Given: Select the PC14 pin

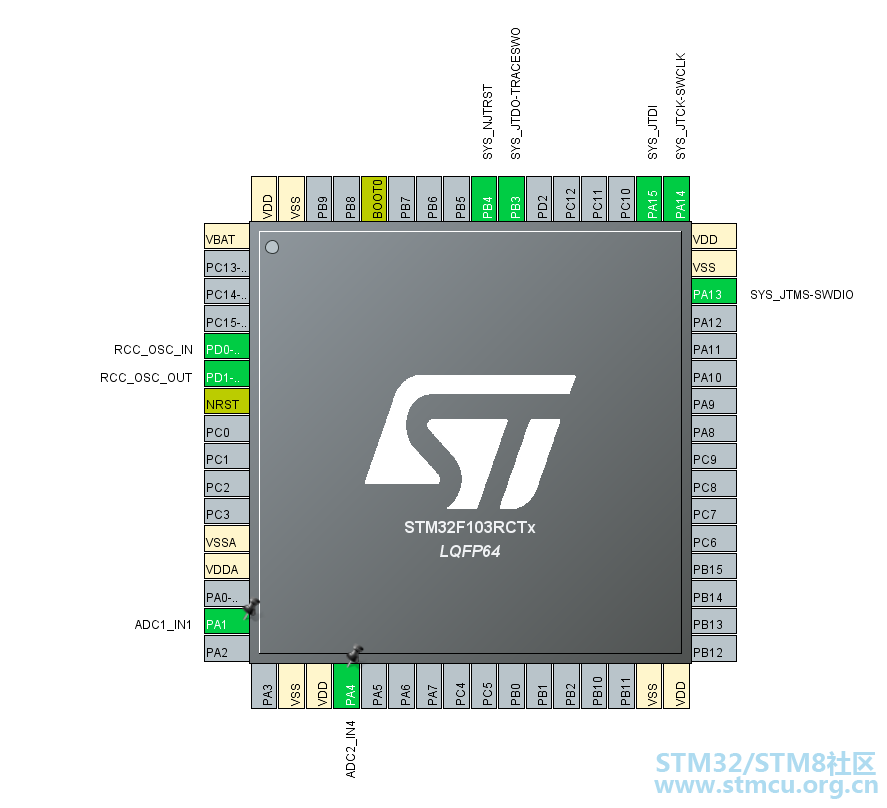Looking at the screenshot, I should [227, 291].
